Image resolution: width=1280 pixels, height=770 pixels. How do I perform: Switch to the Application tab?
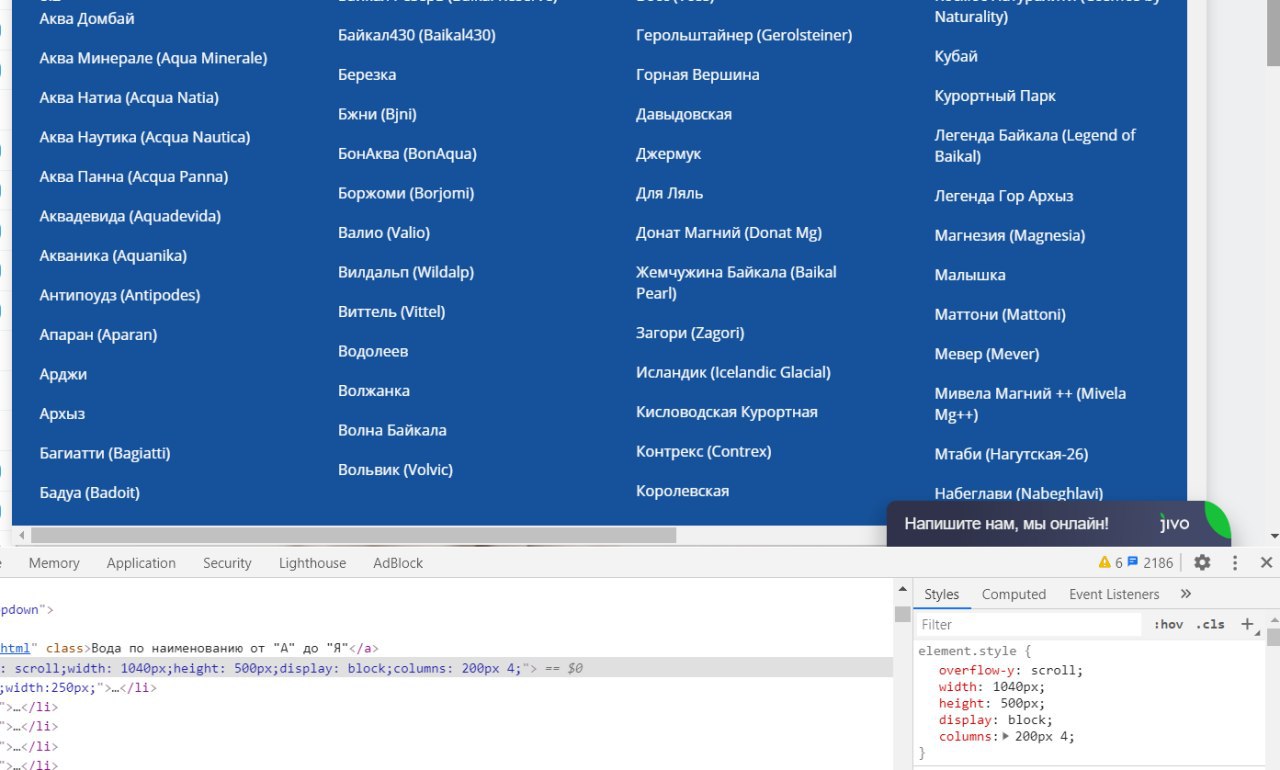coord(141,563)
